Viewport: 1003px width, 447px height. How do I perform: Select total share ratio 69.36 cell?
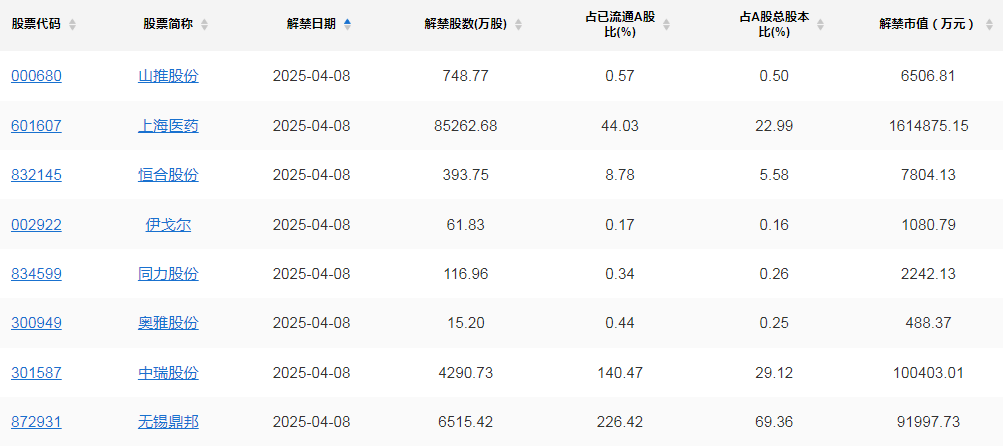pyautogui.click(x=774, y=422)
